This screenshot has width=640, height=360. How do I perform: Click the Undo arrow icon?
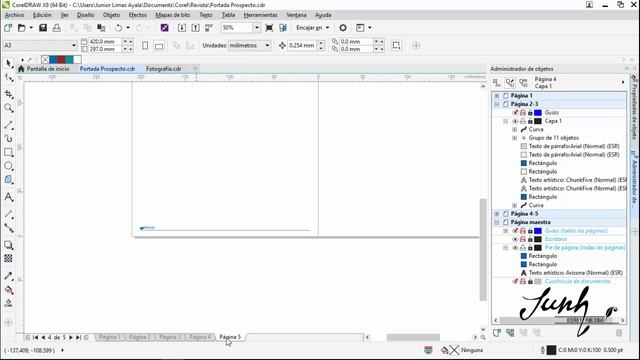point(118,28)
